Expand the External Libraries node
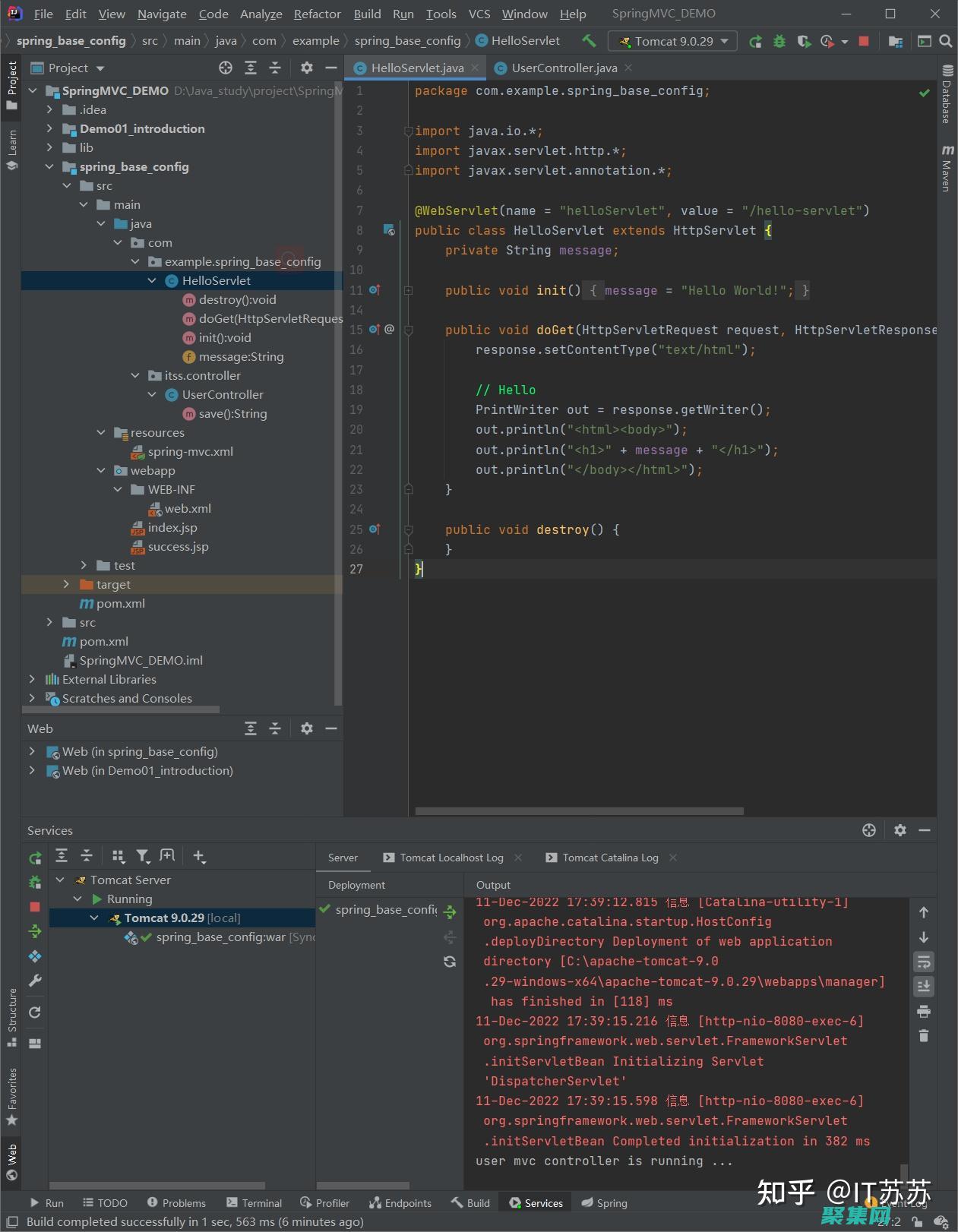Screen dimensions: 958x1232 pyautogui.click(x=32, y=679)
